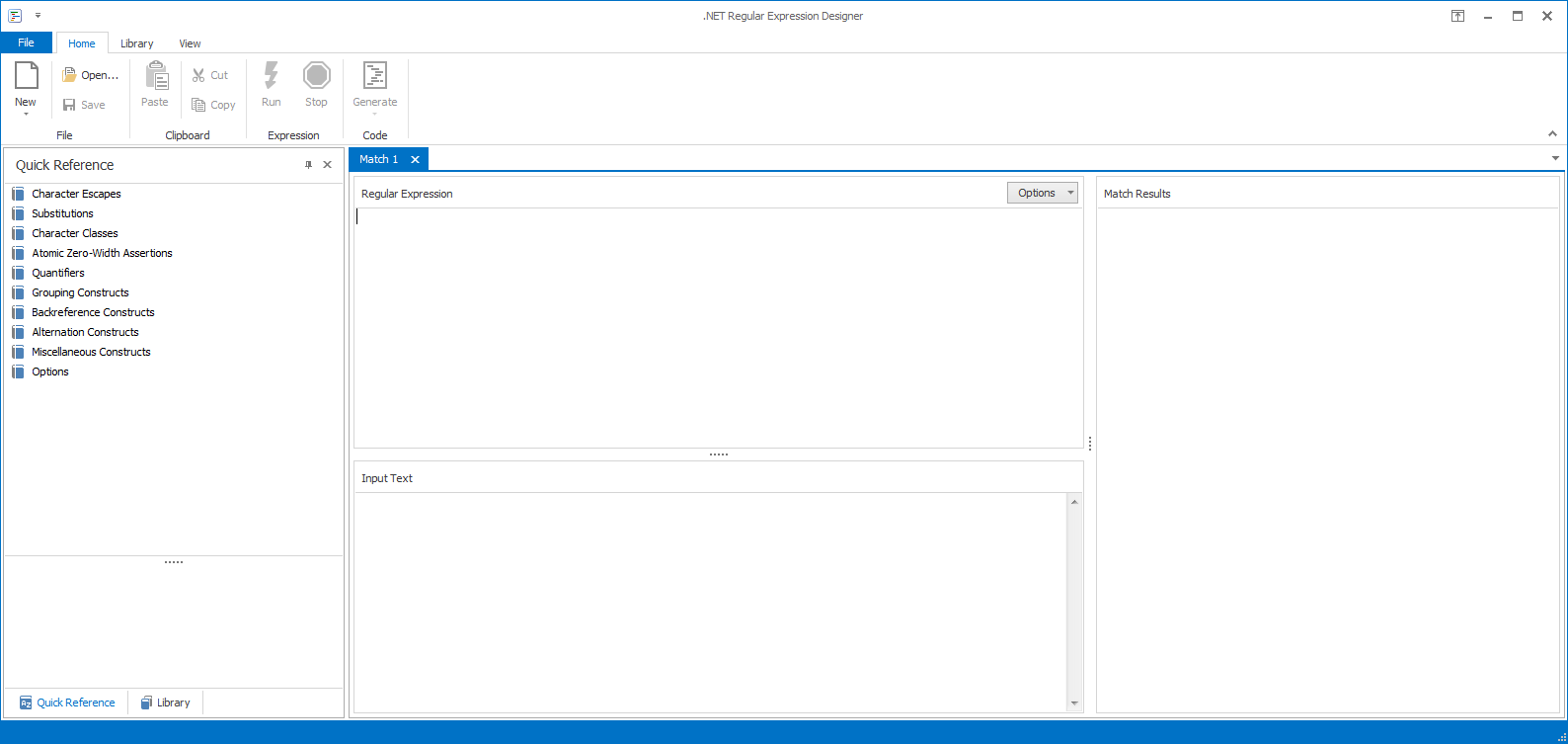Open Miscellaneous Constructs item

coord(91,352)
